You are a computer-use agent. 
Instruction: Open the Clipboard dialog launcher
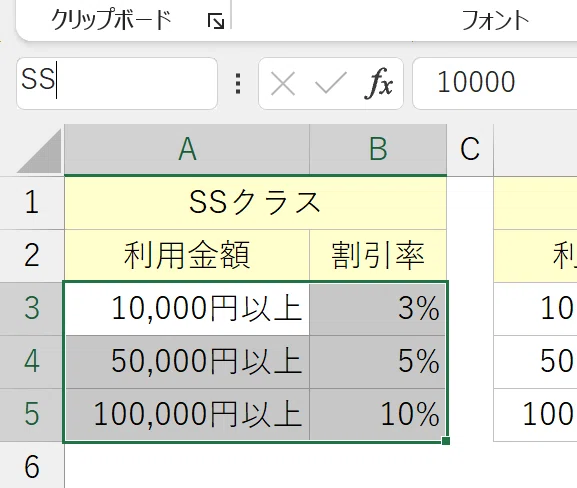tap(216, 21)
